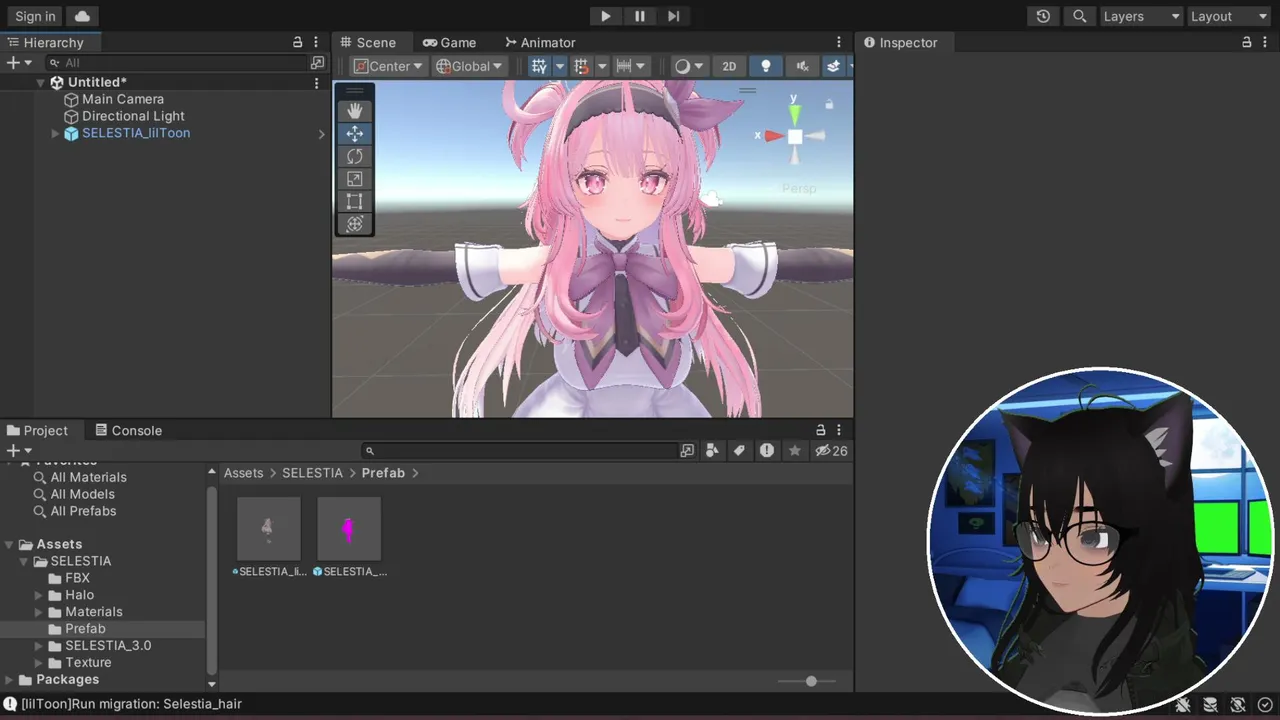Screen dimensions: 1280x720
Task: Click the Pause button
Action: tap(640, 16)
